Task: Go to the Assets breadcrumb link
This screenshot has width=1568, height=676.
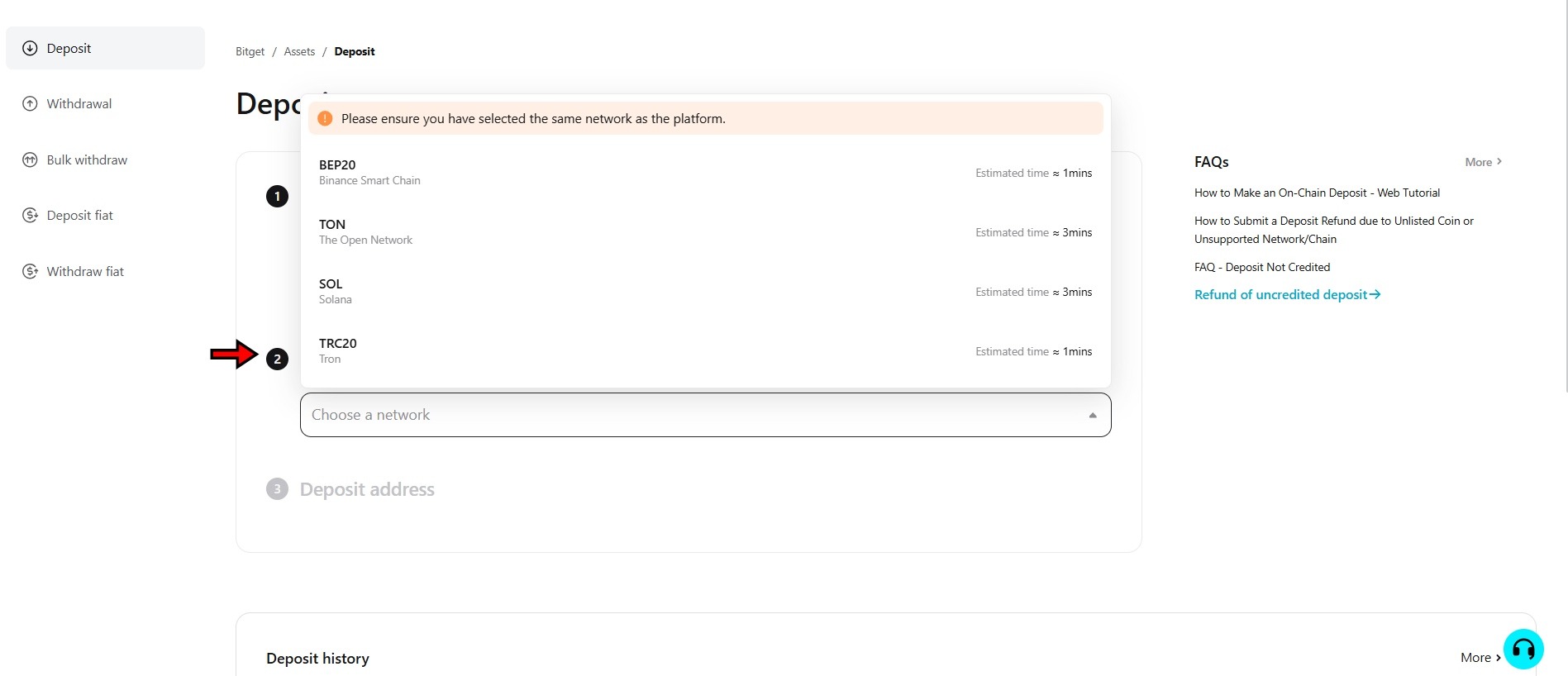Action: pos(299,51)
